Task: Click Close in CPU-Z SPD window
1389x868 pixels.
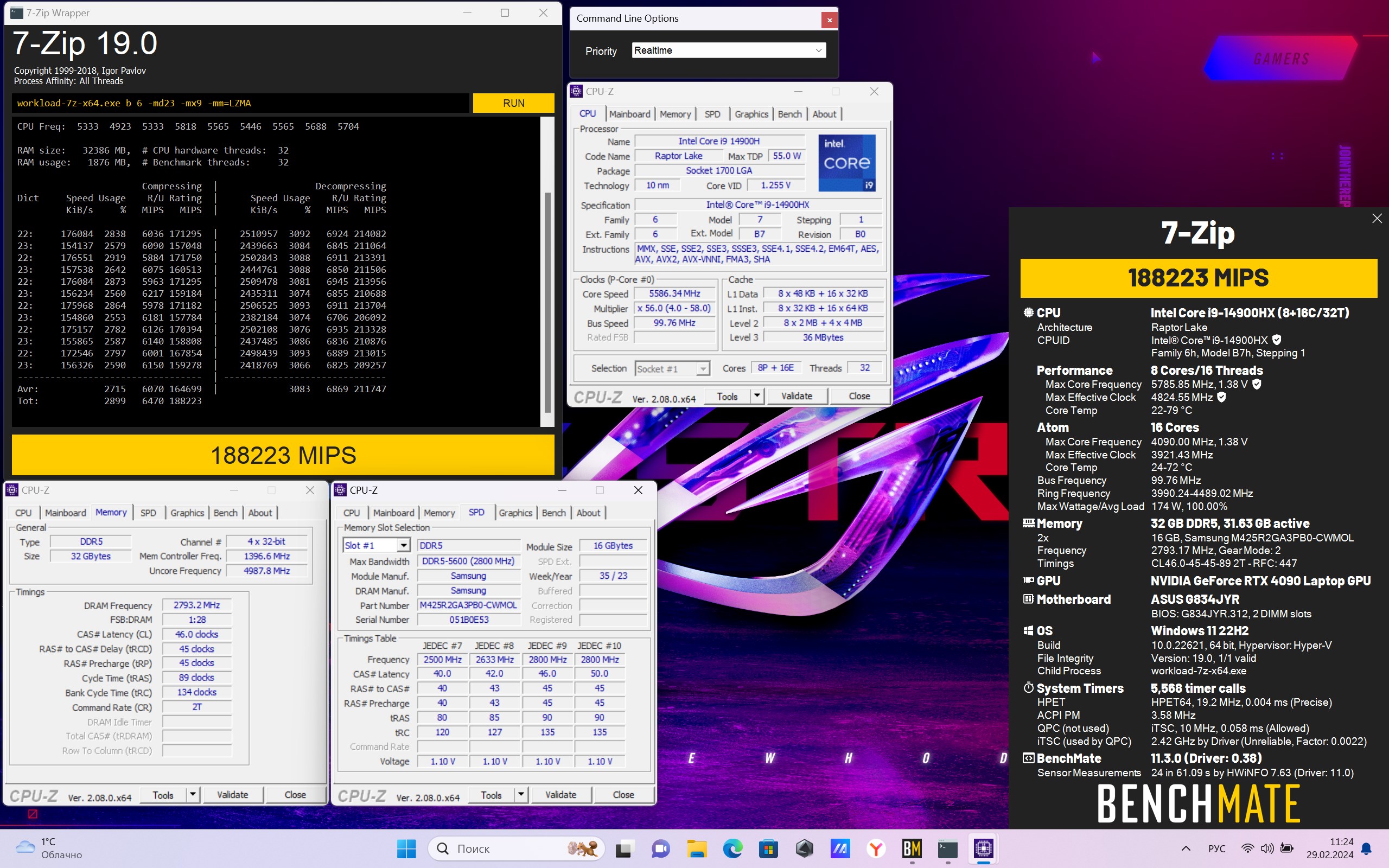Action: click(x=623, y=795)
